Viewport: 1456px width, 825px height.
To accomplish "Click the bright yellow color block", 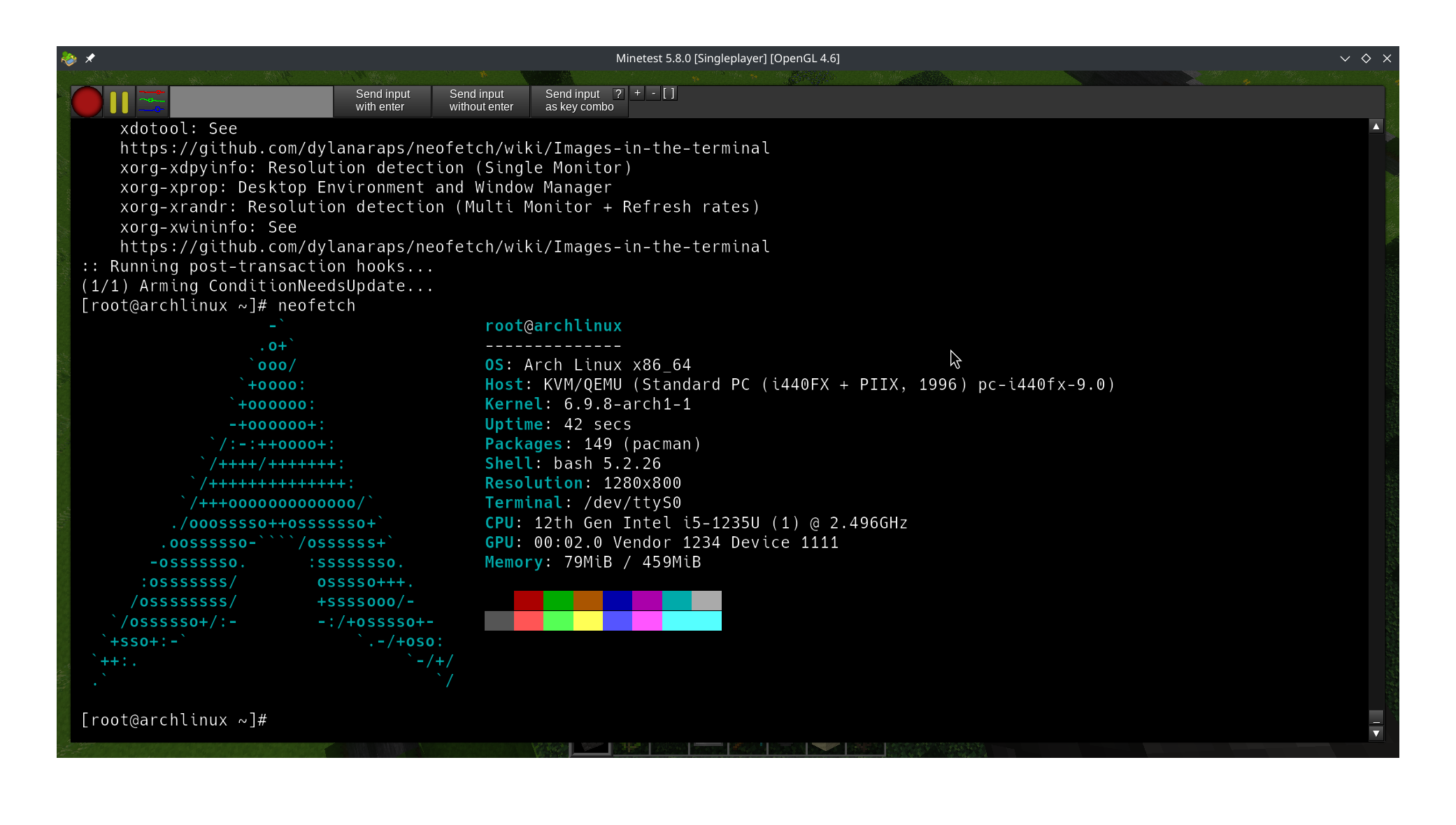I will click(x=587, y=620).
